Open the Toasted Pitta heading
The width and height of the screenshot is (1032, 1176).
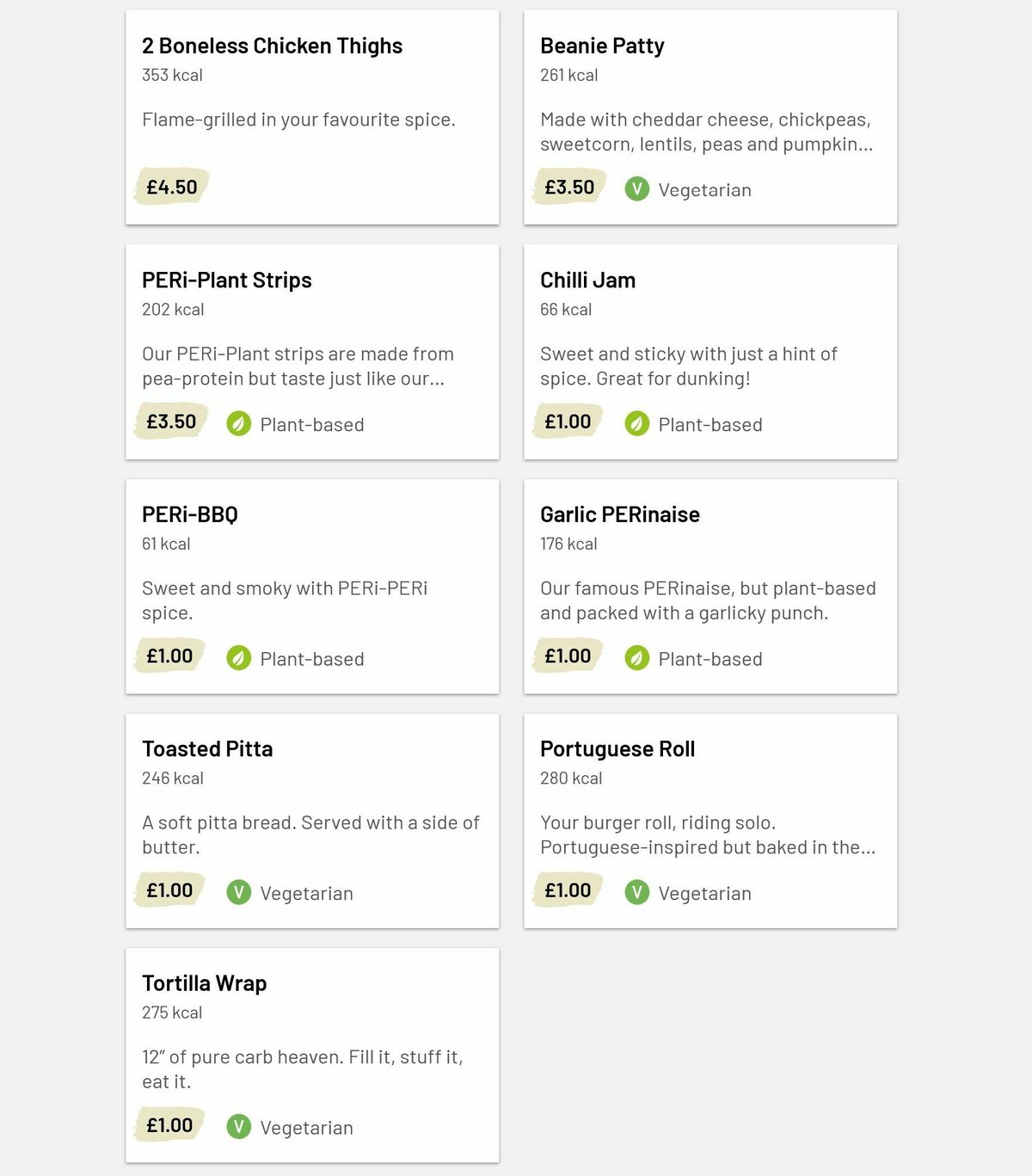point(207,749)
